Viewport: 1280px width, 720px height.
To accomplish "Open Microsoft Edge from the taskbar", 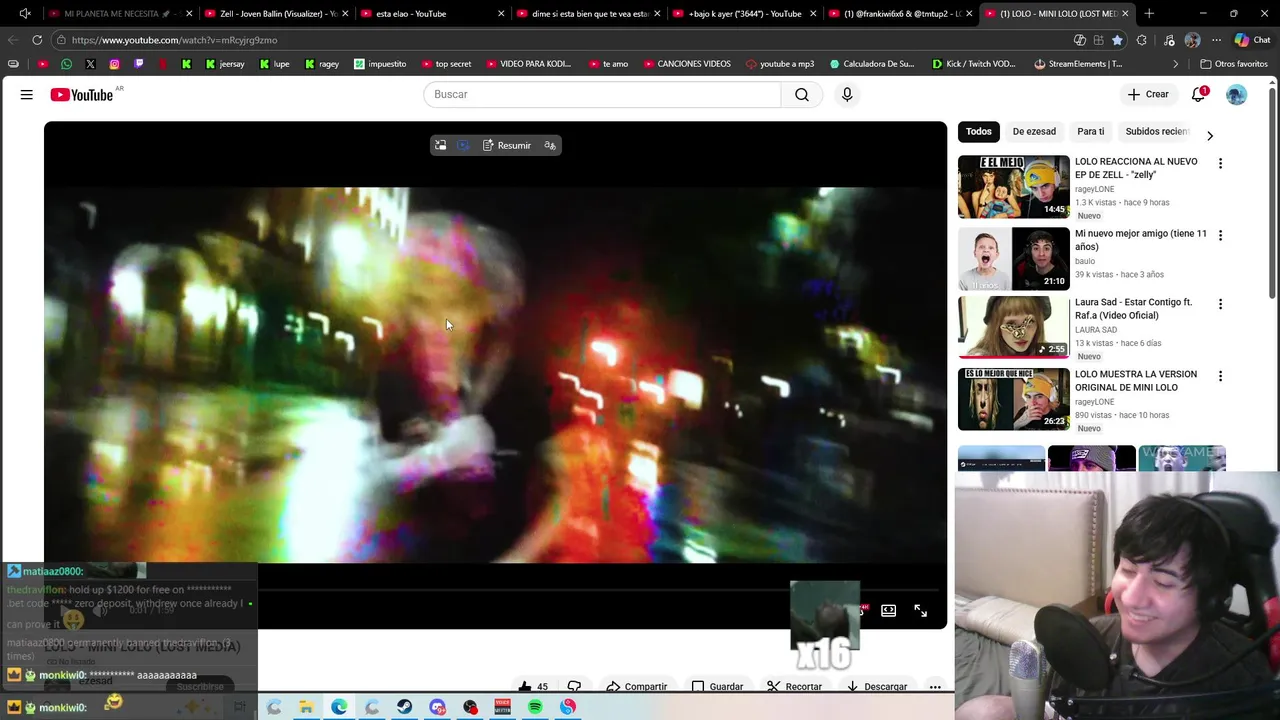I will (x=339, y=707).
